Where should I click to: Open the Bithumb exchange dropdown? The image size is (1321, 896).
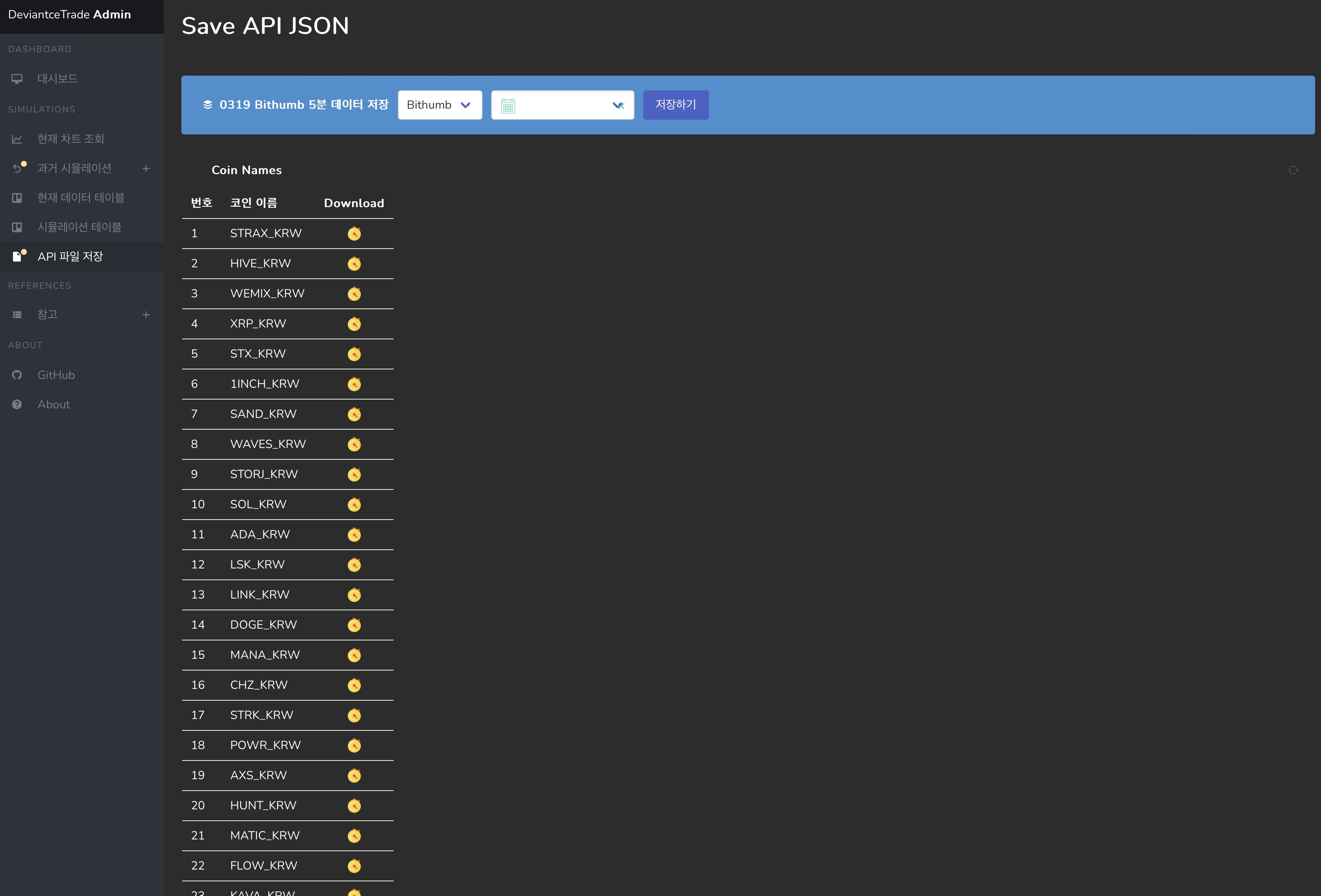tap(439, 105)
